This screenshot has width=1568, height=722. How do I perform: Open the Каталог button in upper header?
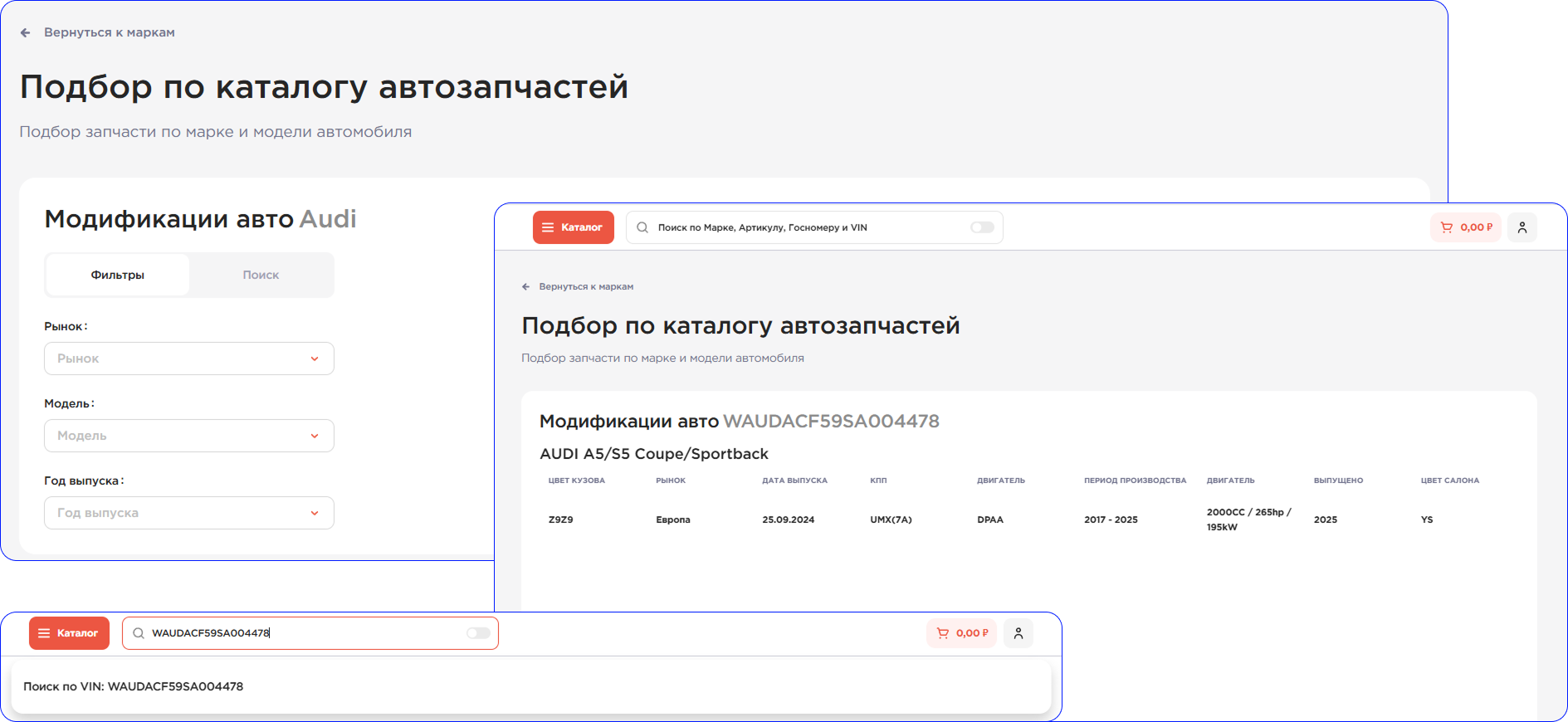tap(573, 227)
